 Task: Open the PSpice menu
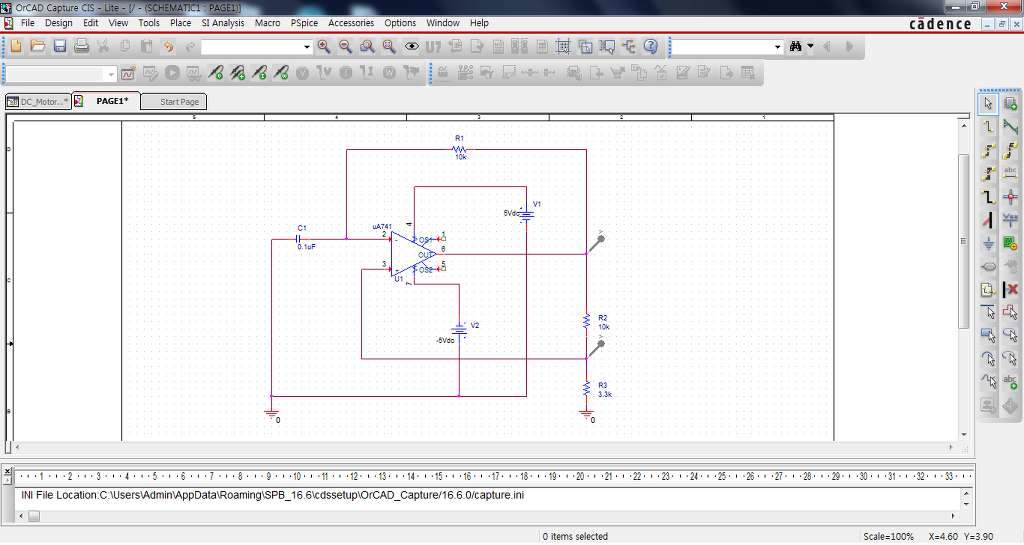[x=304, y=22]
